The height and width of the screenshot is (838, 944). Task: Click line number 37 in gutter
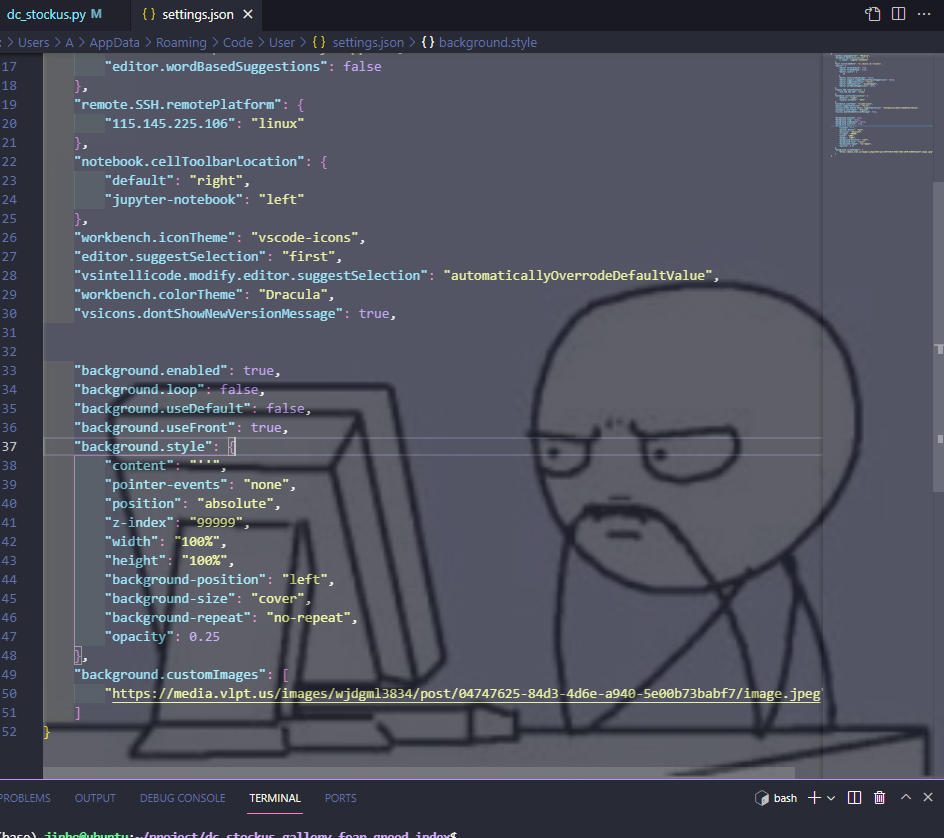pyautogui.click(x=10, y=447)
